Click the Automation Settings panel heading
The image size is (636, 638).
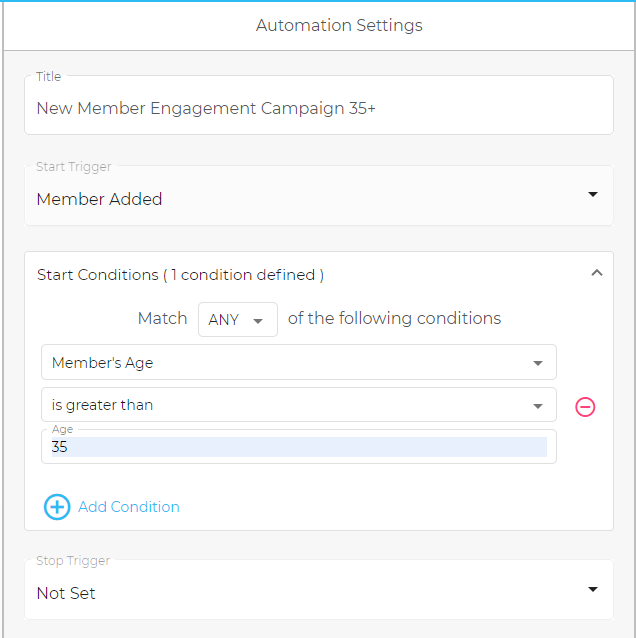[339, 25]
